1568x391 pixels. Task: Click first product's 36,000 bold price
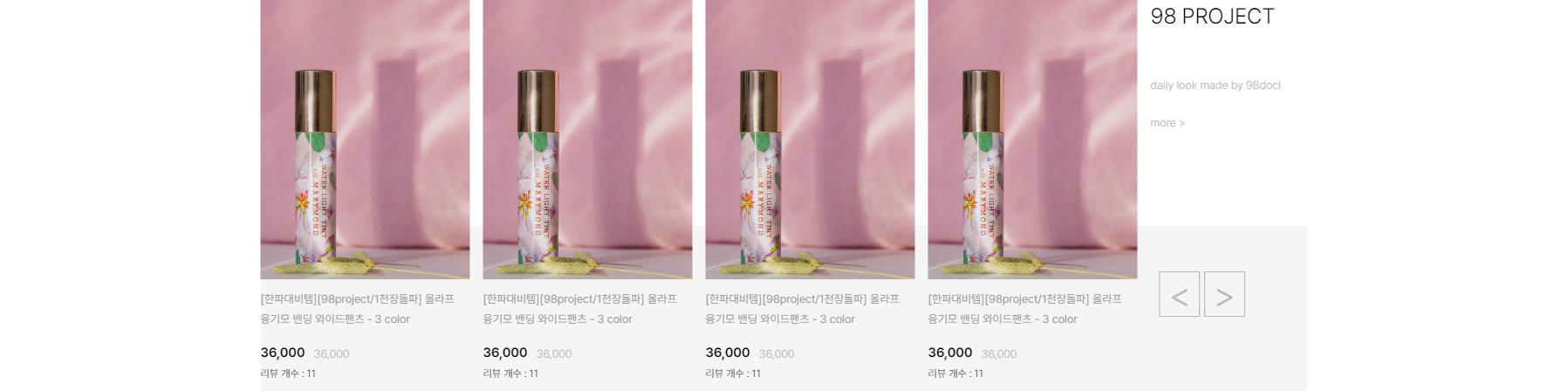283,353
